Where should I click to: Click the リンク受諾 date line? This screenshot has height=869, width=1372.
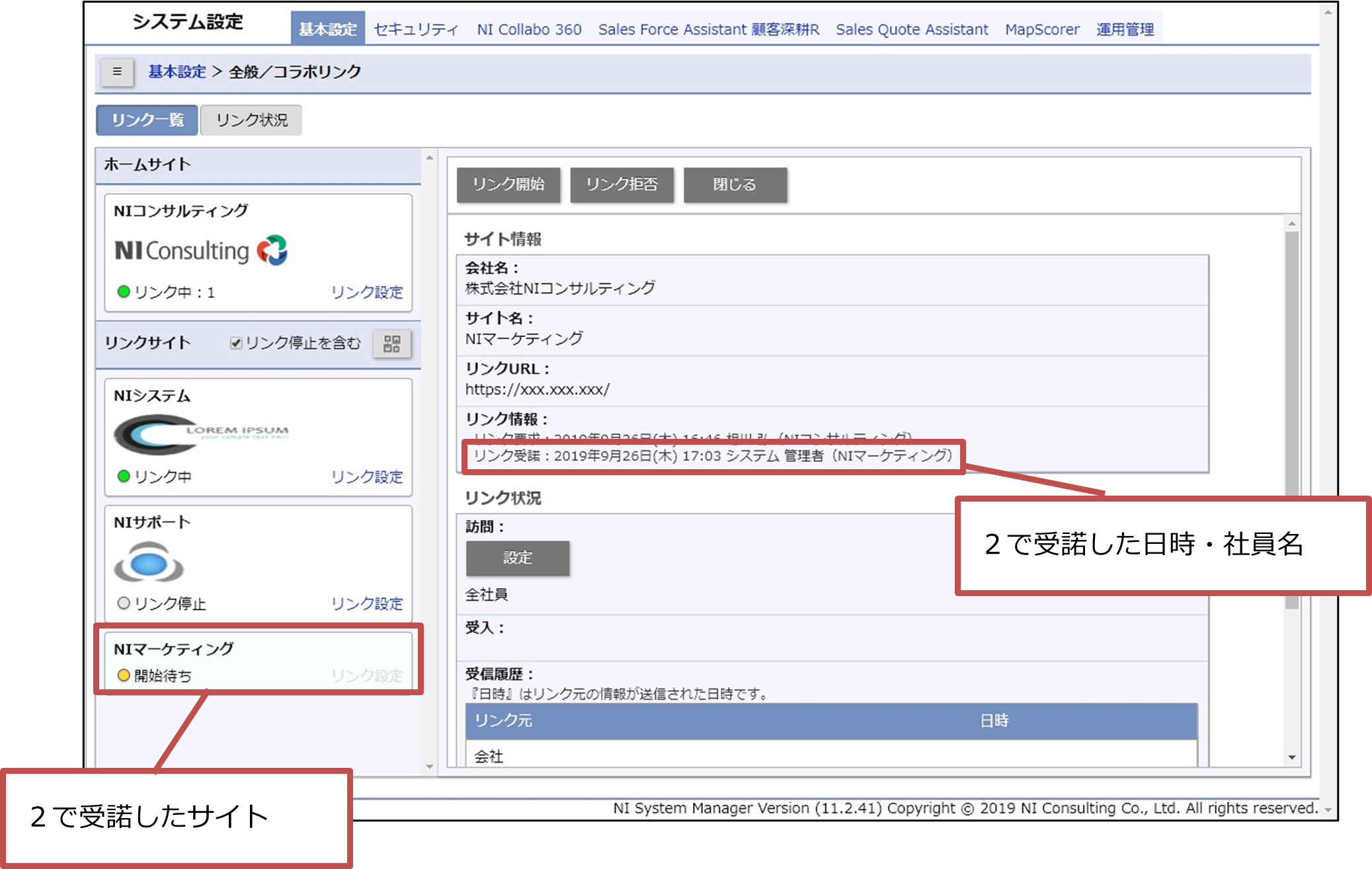pyautogui.click(x=713, y=455)
